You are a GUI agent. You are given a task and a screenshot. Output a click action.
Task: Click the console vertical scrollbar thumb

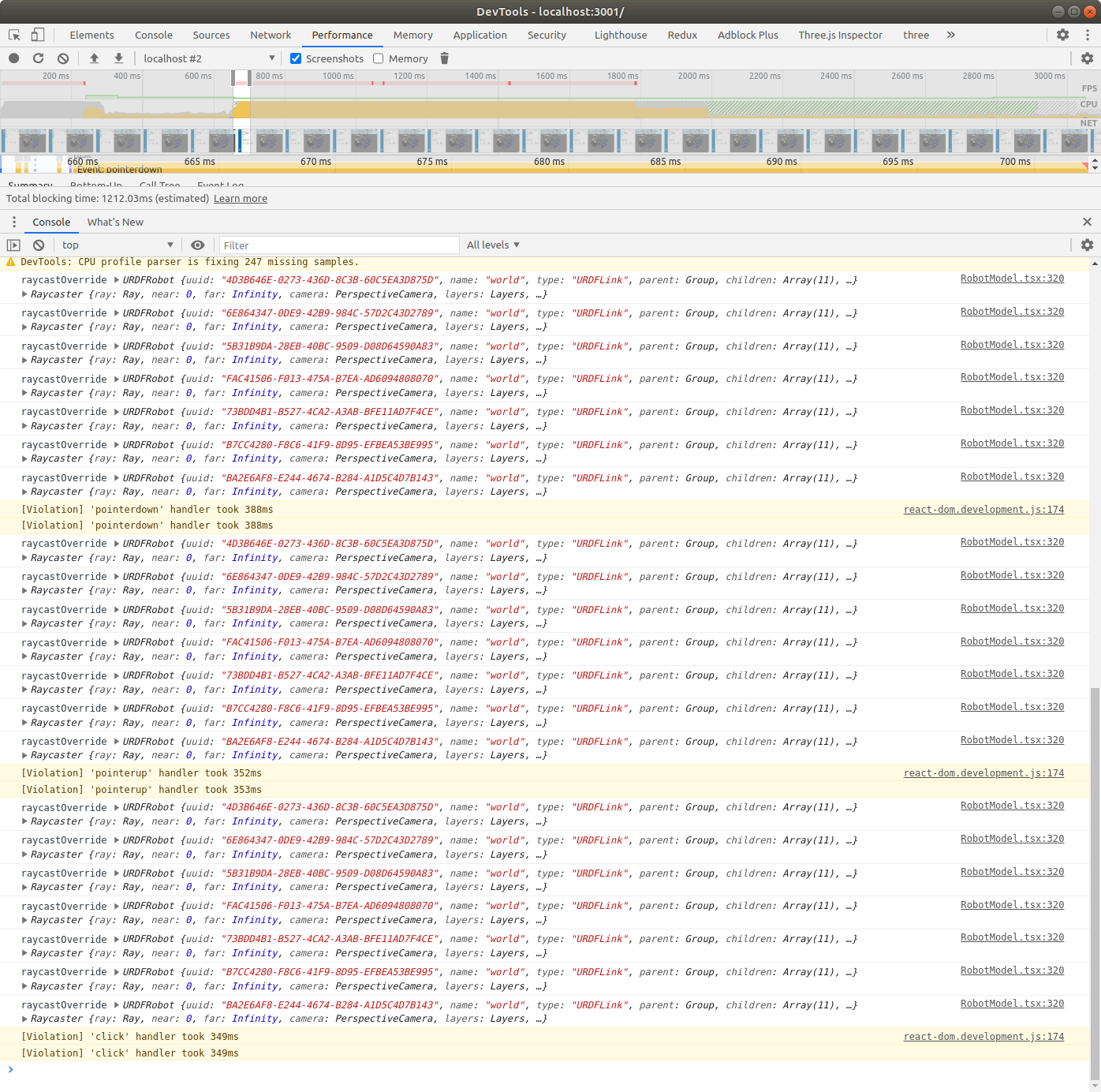pos(1094,883)
